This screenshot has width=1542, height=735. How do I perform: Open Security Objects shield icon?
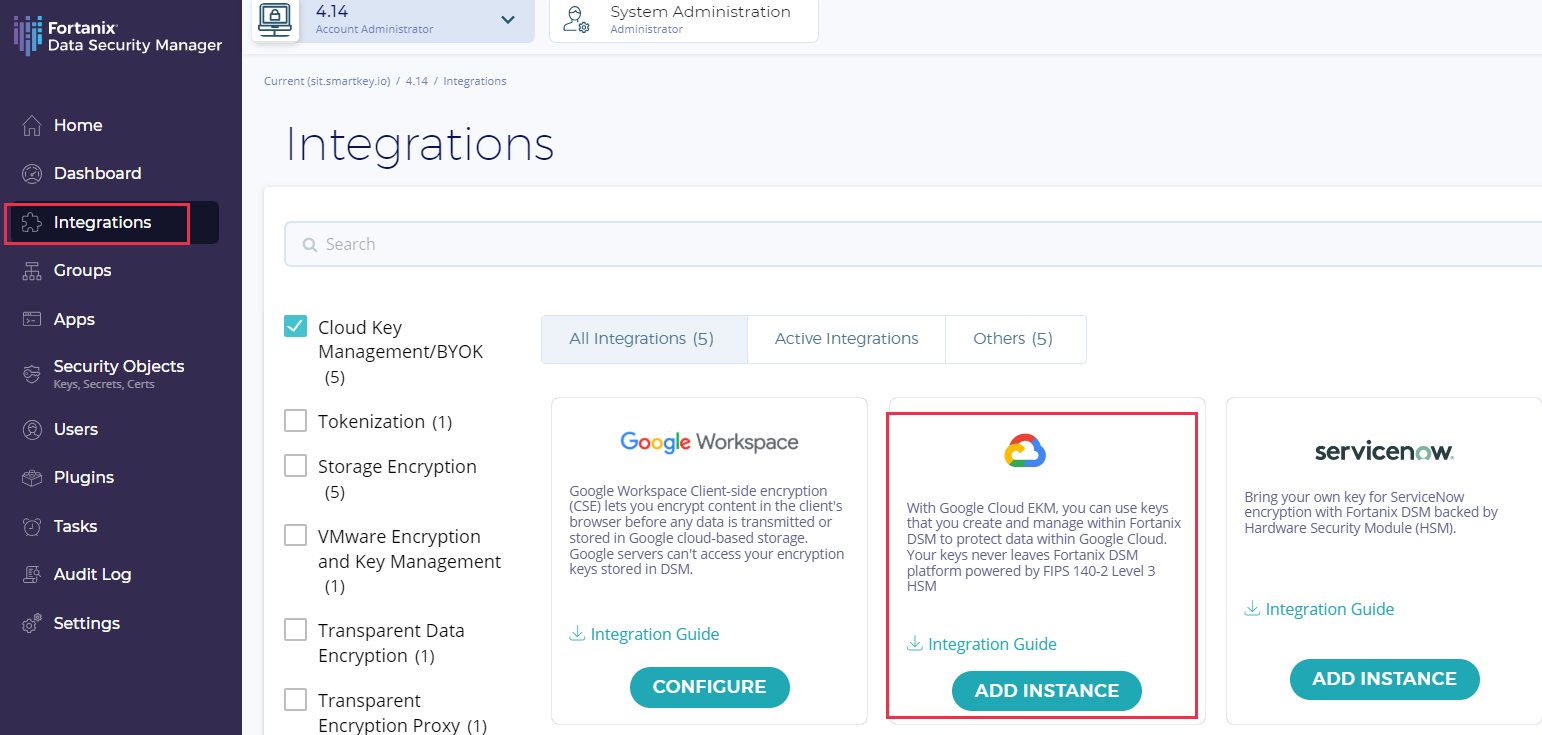tap(32, 373)
